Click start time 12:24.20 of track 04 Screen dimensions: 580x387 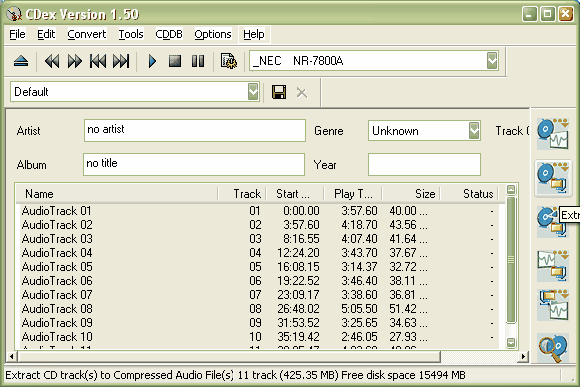[298, 253]
